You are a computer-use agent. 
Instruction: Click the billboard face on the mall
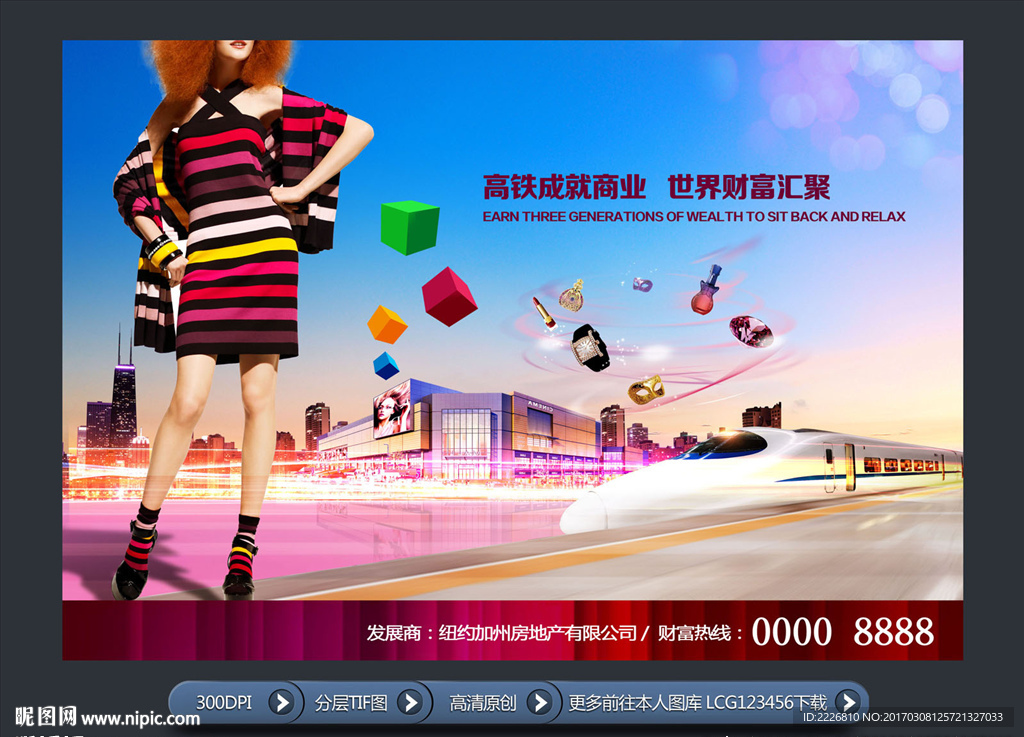coord(392,409)
